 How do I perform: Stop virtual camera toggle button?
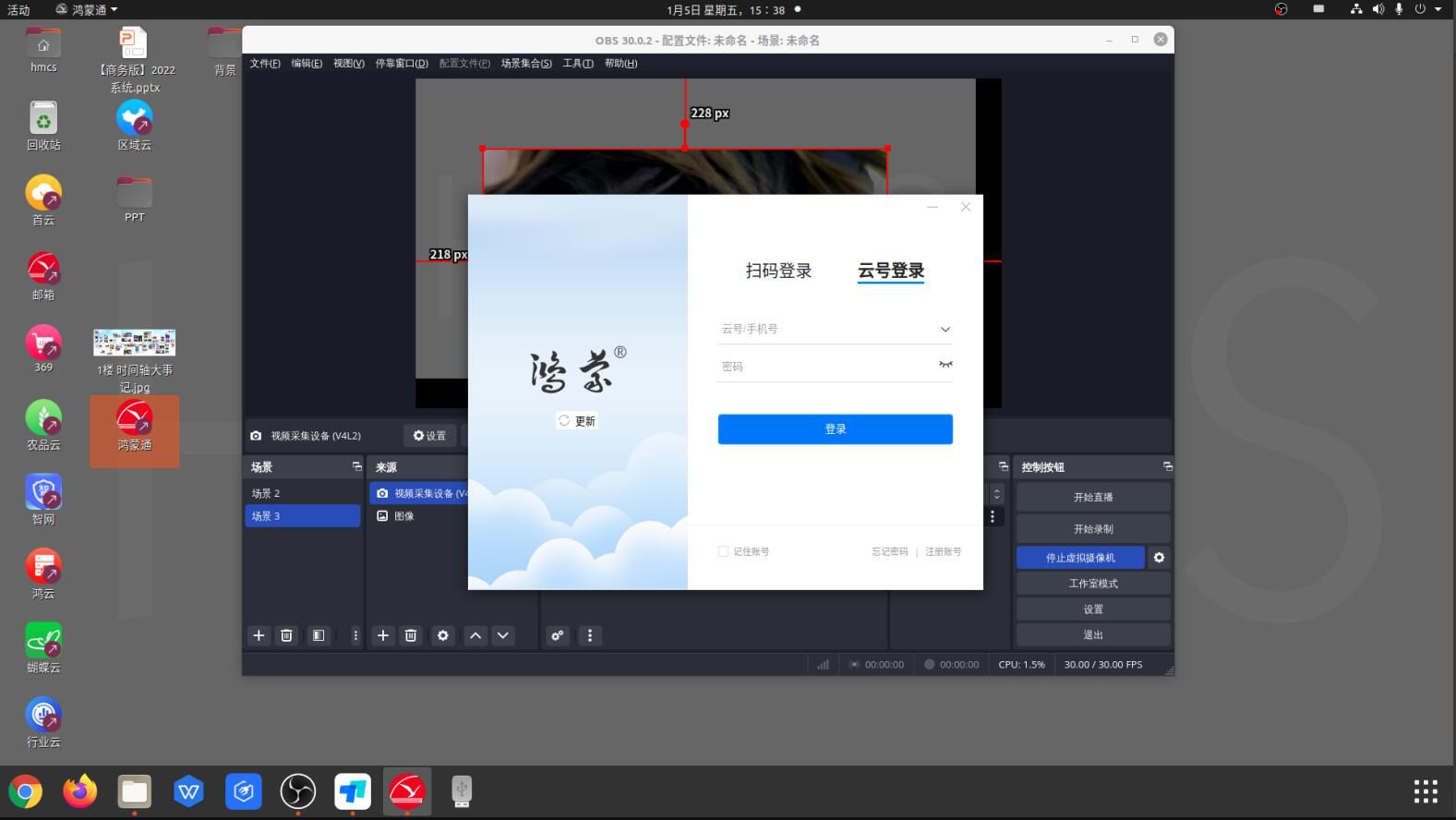tap(1080, 558)
